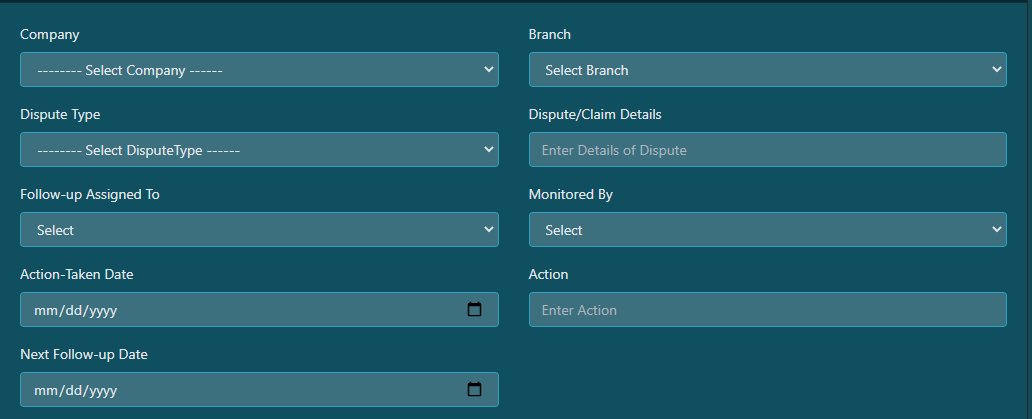Expand the Select Branch dropdown
The width and height of the screenshot is (1032, 419).
[767, 70]
